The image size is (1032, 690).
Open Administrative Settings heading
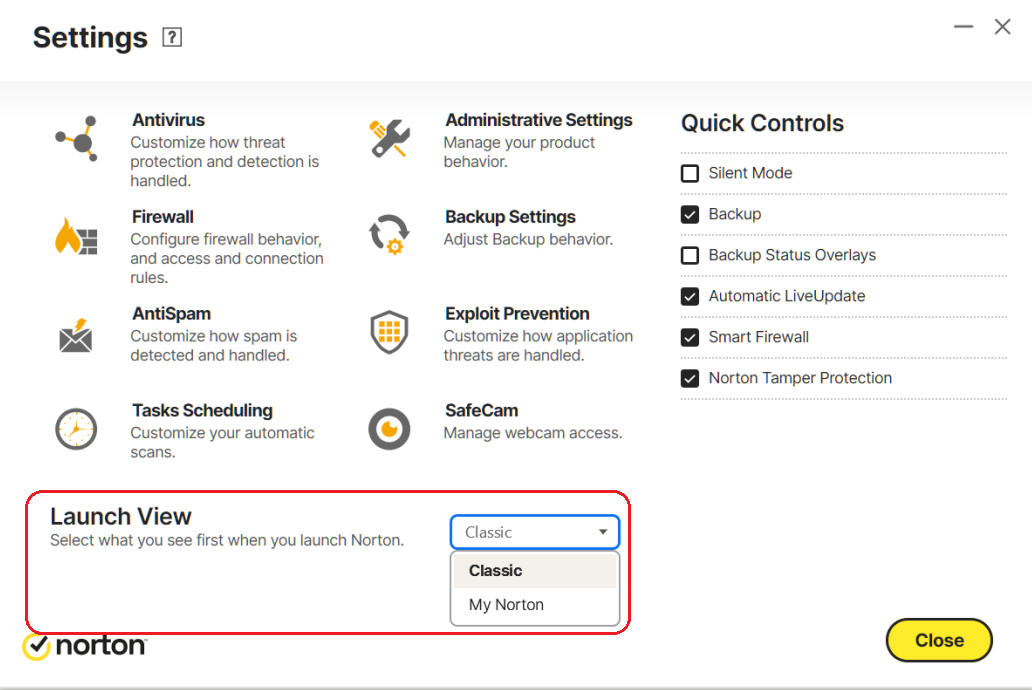point(538,120)
